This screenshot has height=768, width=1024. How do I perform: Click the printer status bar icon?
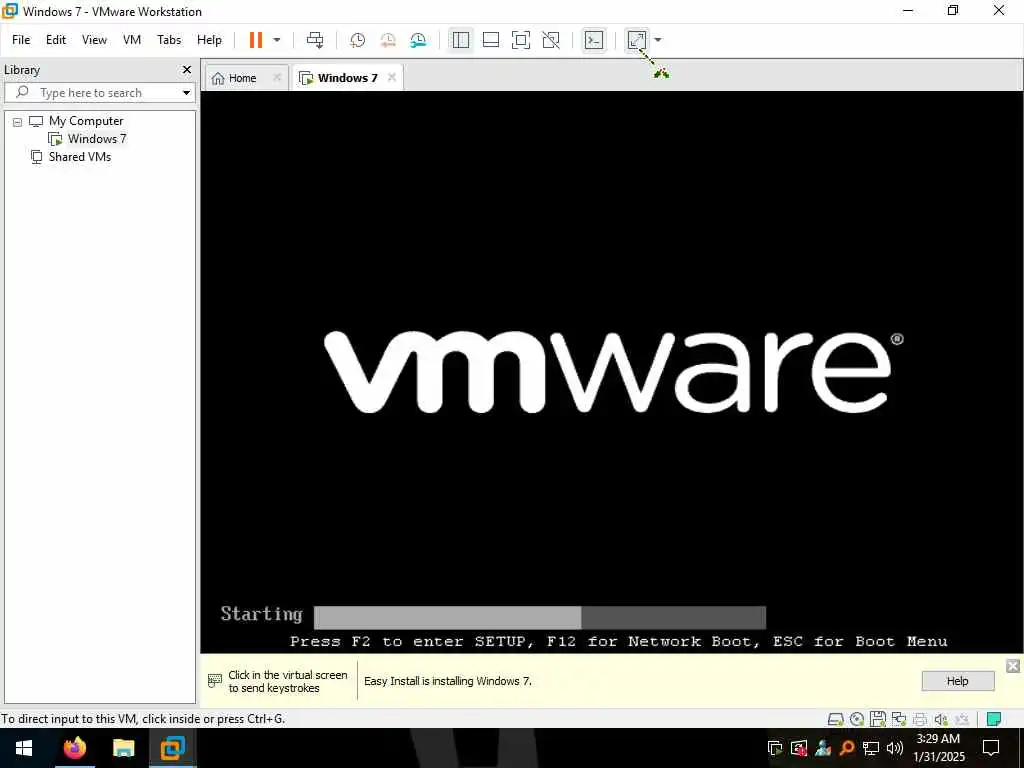[x=920, y=719]
